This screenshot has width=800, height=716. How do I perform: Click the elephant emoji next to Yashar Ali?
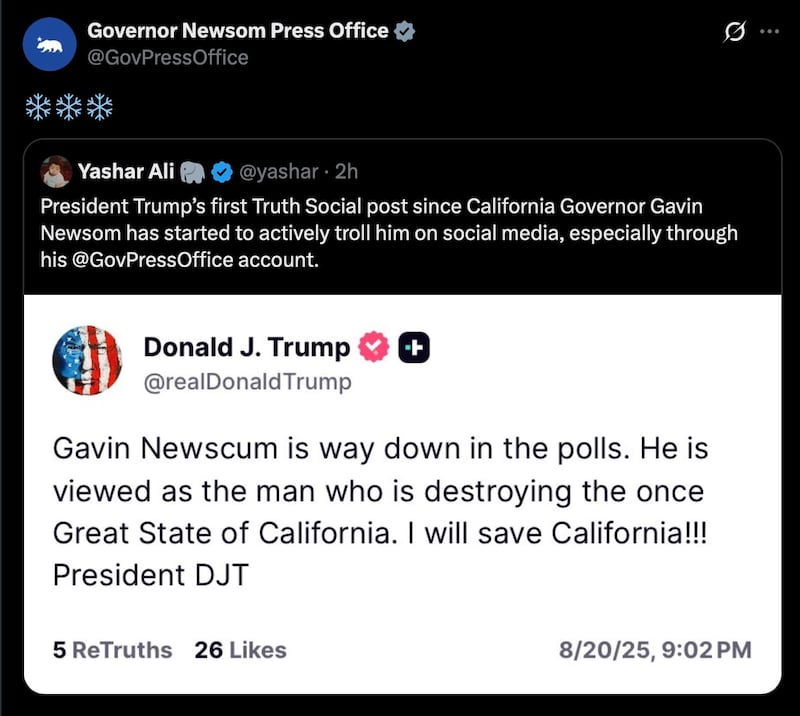coord(193,172)
